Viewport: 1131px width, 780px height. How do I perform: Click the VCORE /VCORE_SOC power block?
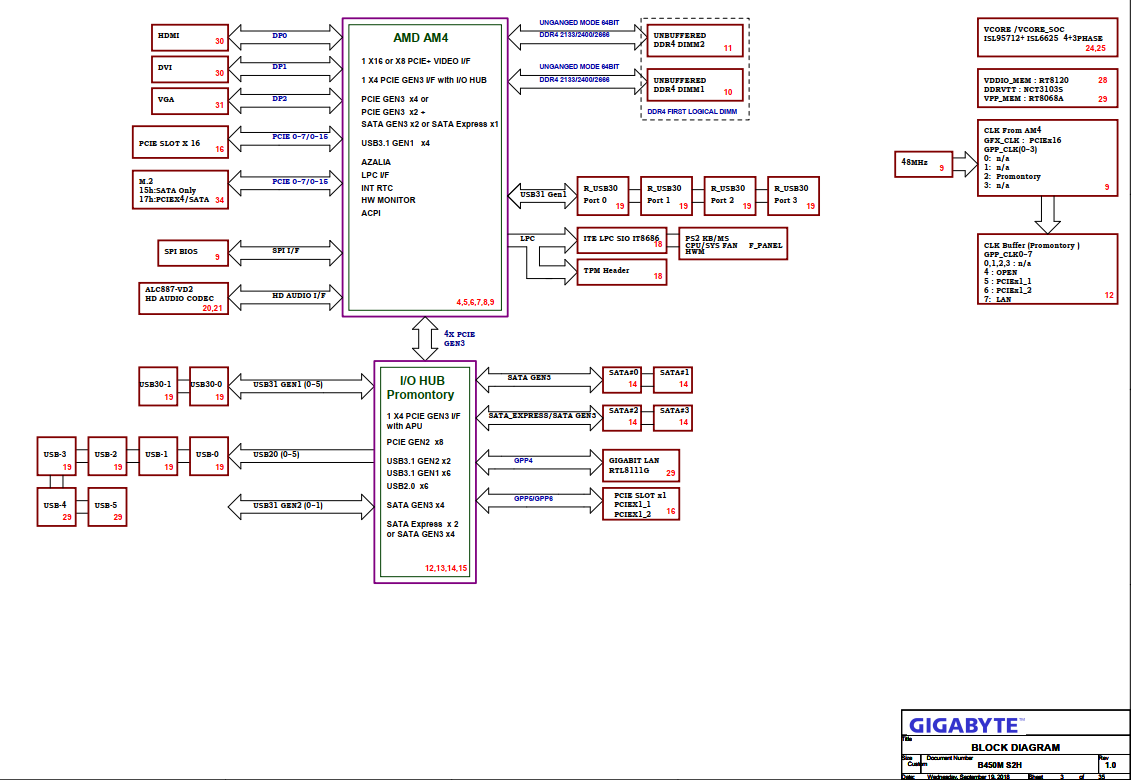coord(1047,38)
